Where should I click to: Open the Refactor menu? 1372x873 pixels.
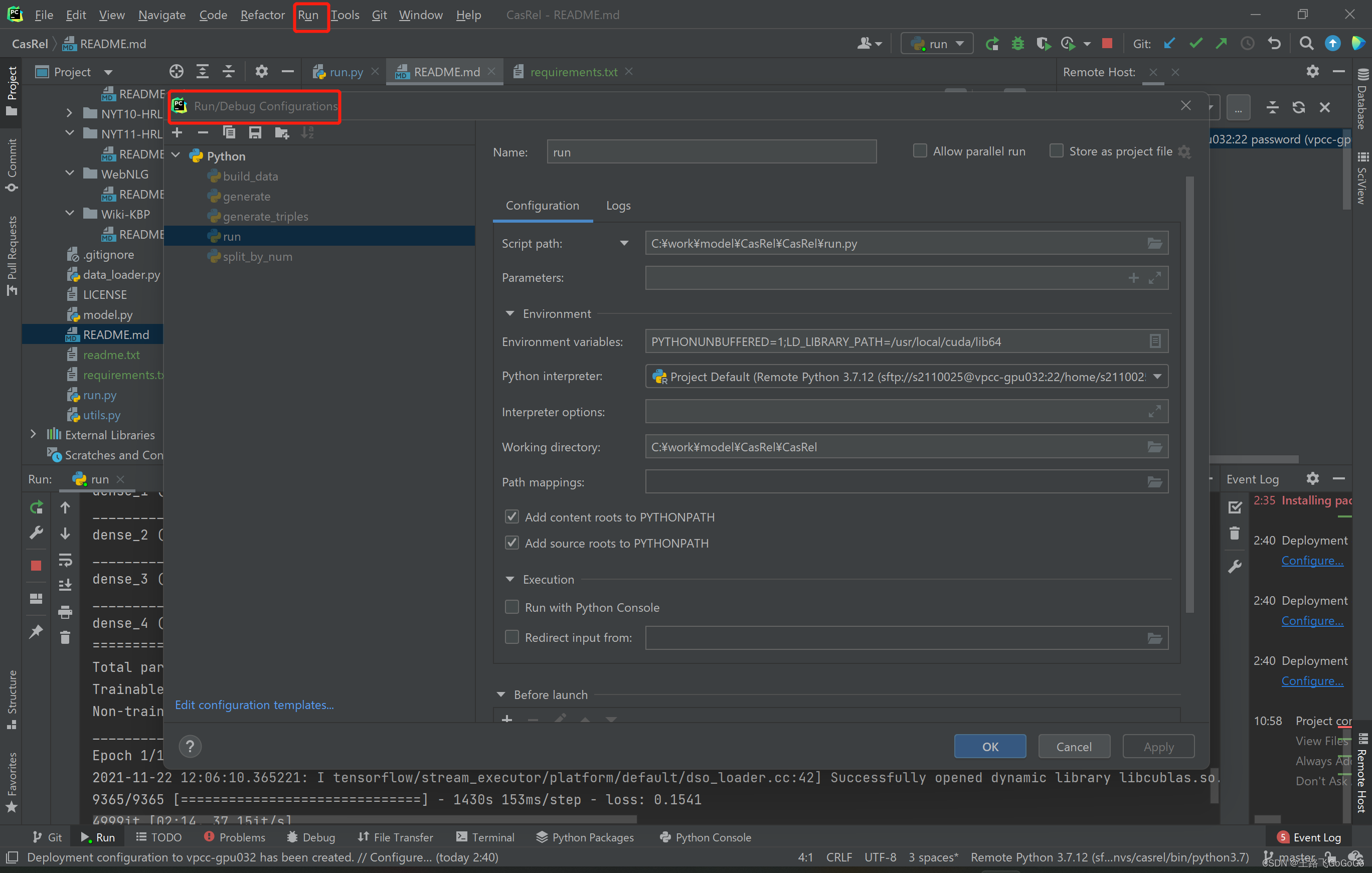click(x=262, y=15)
